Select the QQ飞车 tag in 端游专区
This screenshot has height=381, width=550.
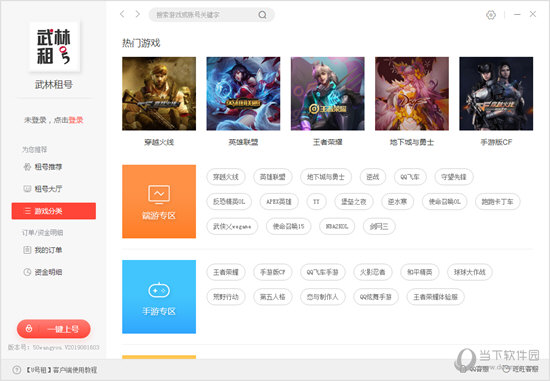click(x=410, y=177)
